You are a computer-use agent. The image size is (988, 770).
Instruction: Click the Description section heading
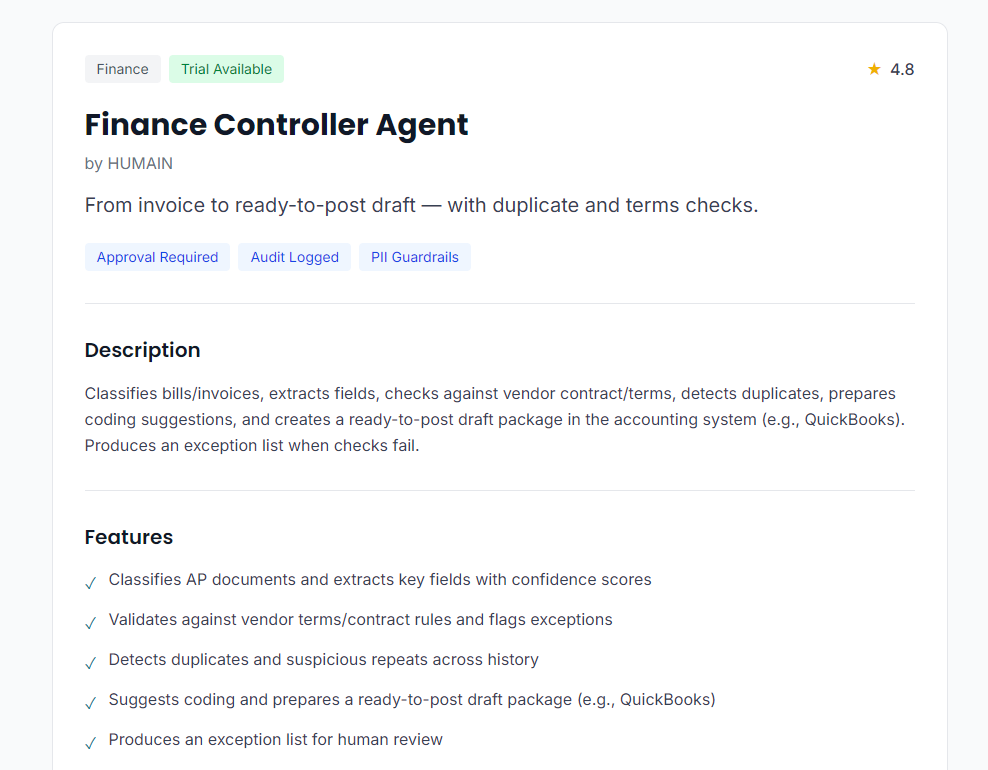point(142,350)
